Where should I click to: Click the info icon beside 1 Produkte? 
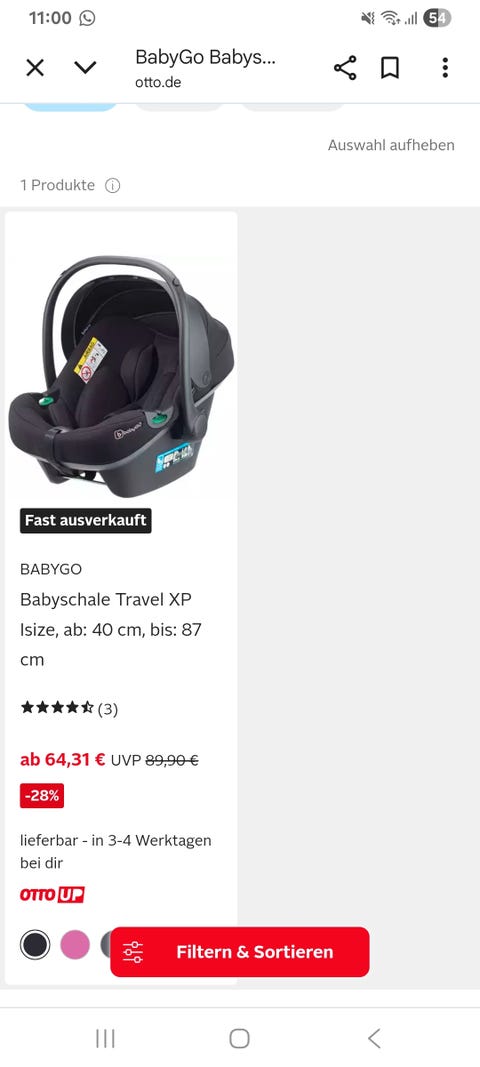(x=112, y=185)
